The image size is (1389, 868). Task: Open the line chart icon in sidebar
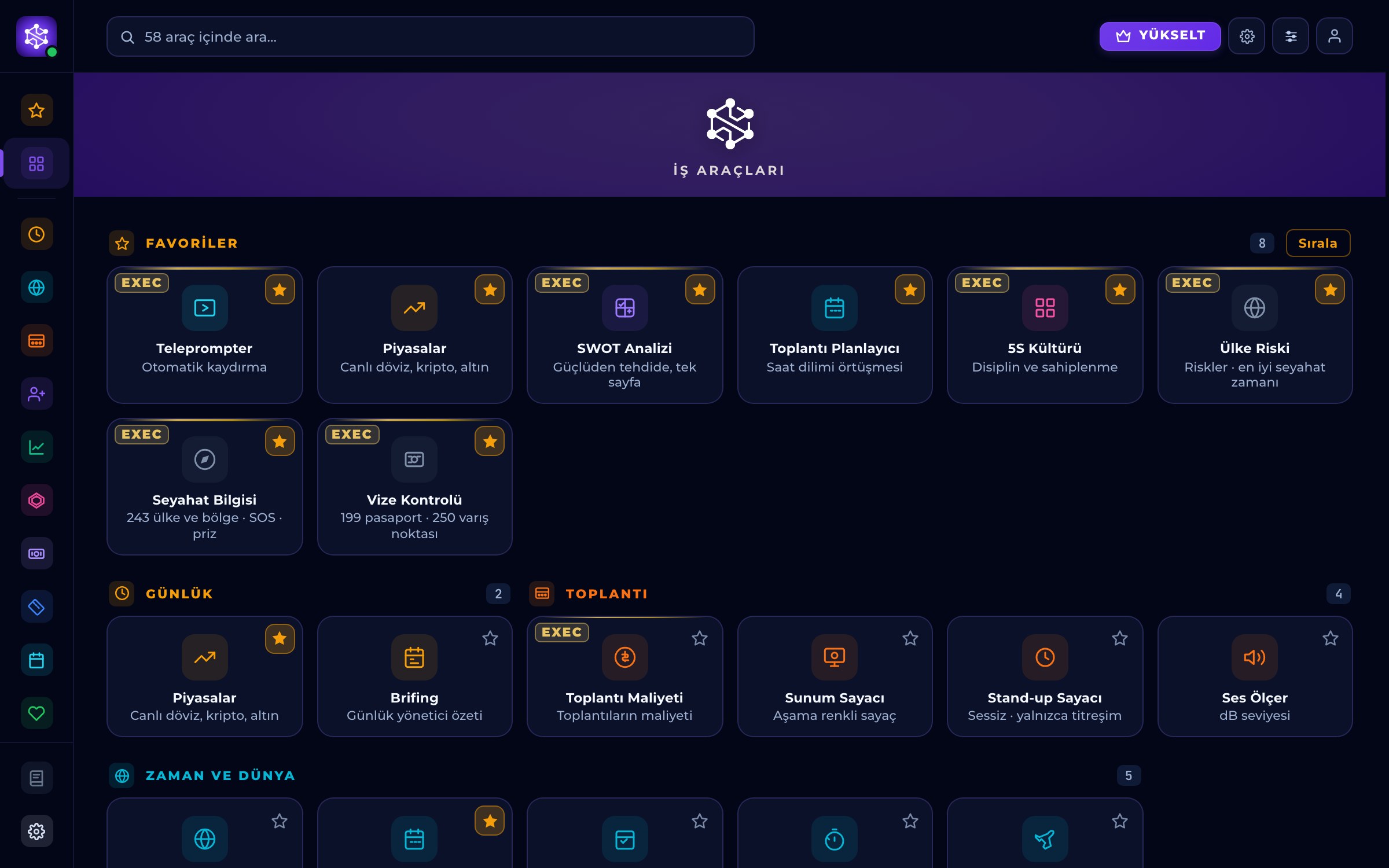click(36, 447)
